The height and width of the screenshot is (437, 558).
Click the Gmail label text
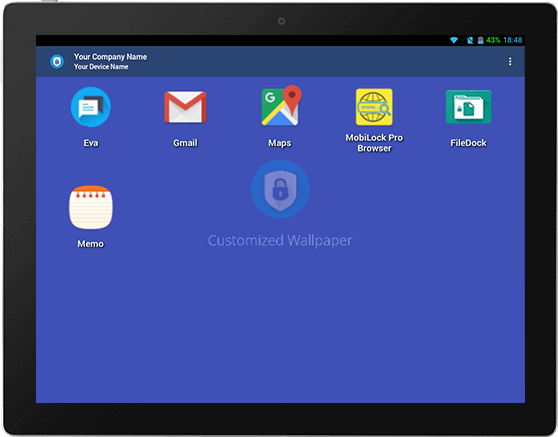pyautogui.click(x=185, y=143)
